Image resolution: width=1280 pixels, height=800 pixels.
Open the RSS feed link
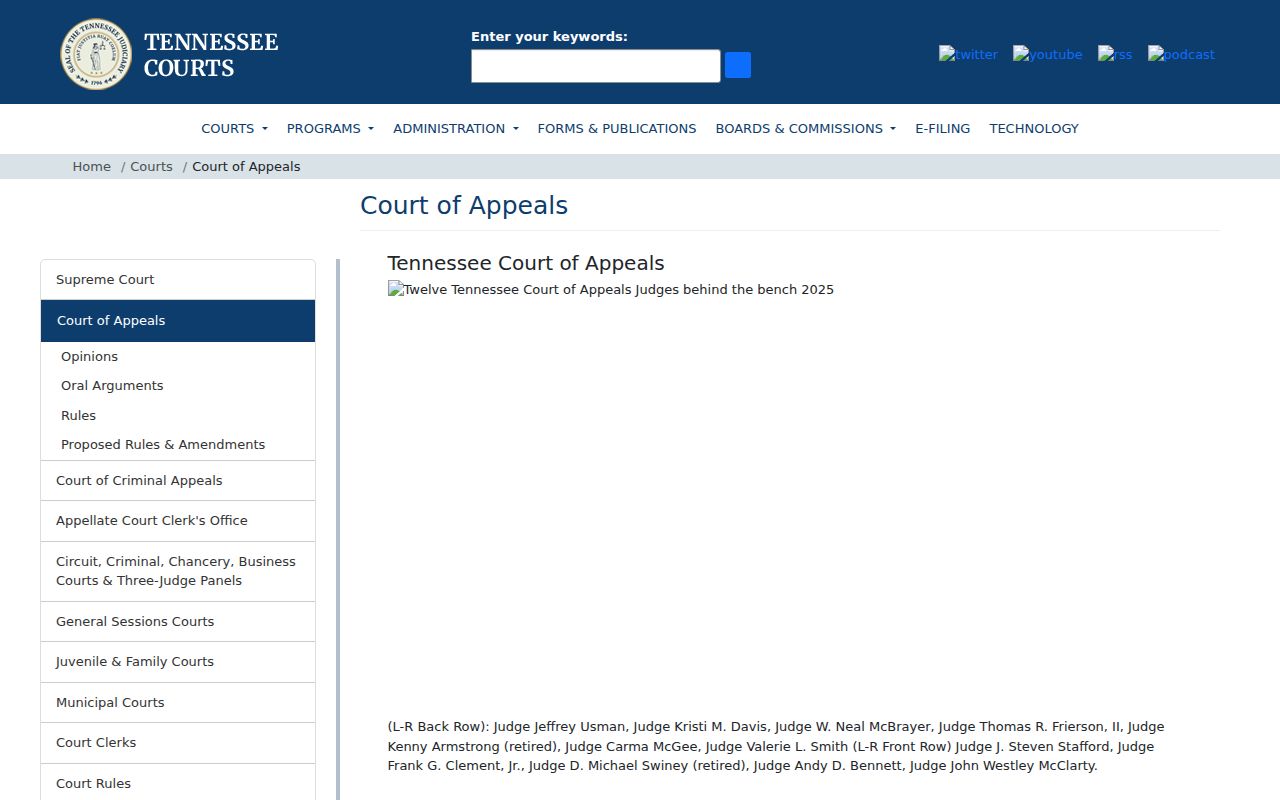coord(1115,54)
